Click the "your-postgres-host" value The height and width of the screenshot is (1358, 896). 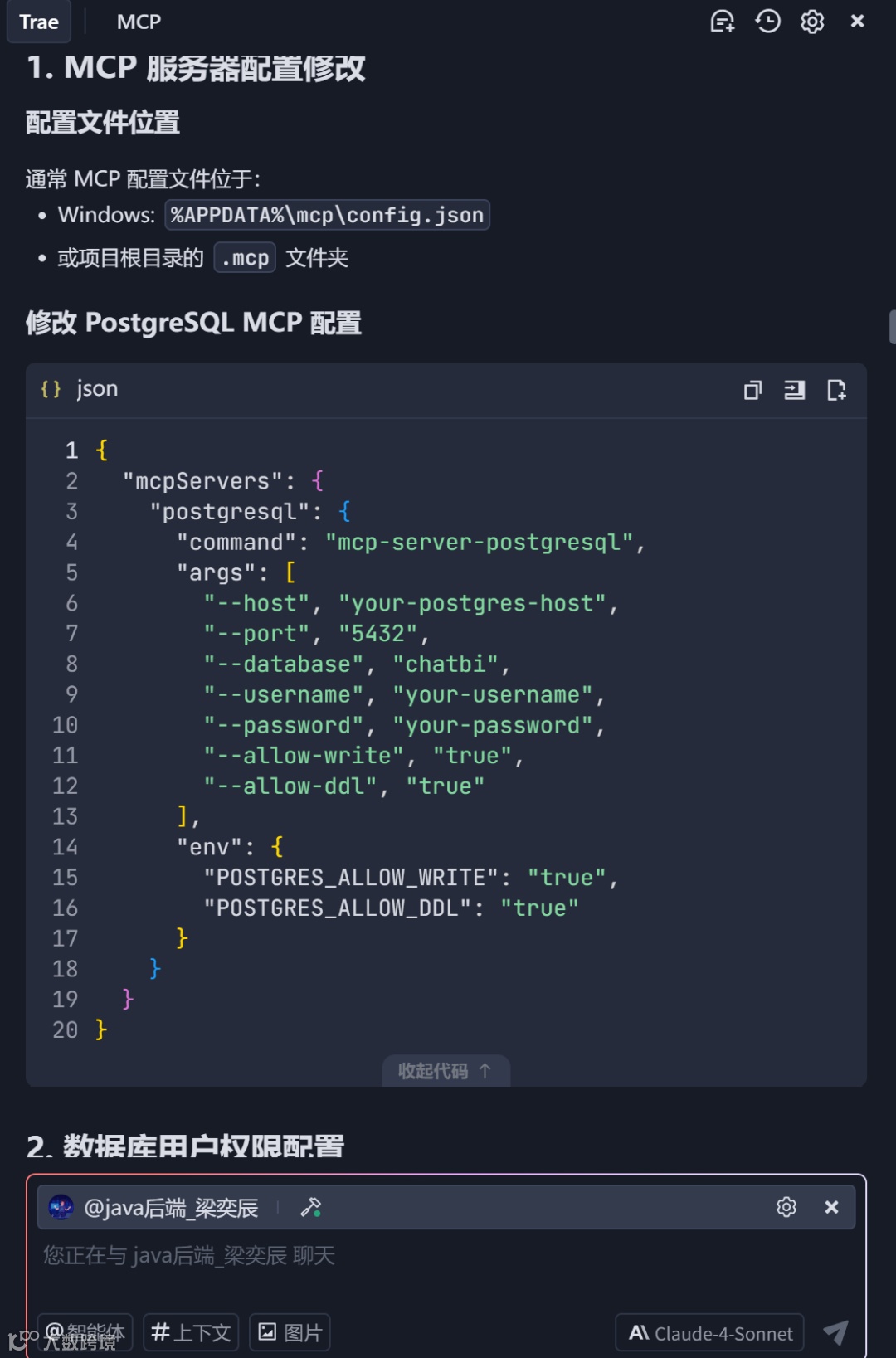(x=473, y=603)
